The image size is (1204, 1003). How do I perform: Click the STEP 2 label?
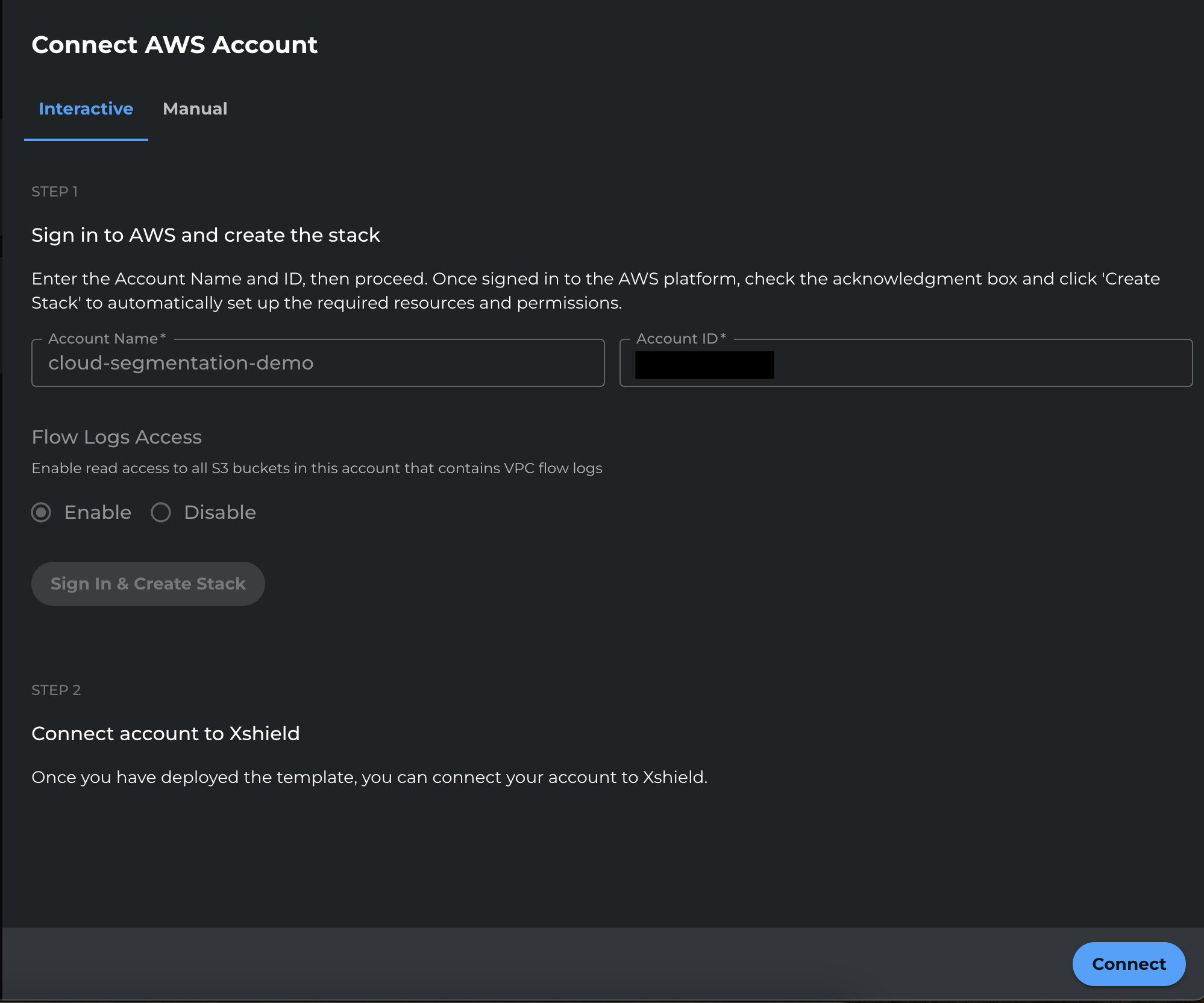[x=57, y=690]
